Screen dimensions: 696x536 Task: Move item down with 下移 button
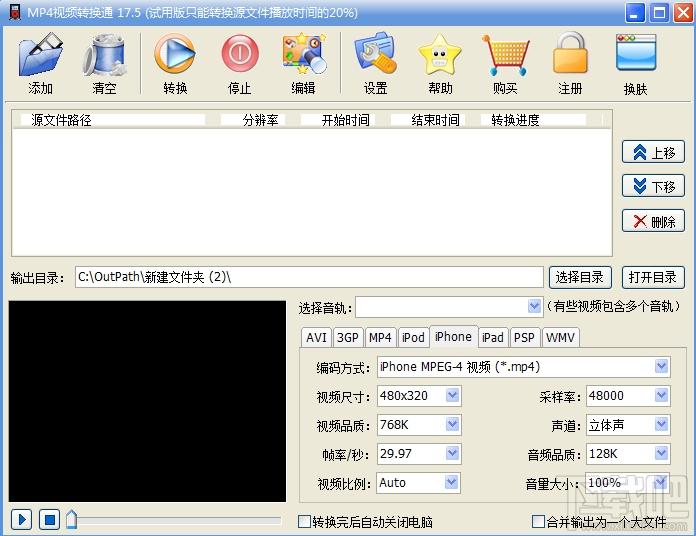tap(653, 186)
